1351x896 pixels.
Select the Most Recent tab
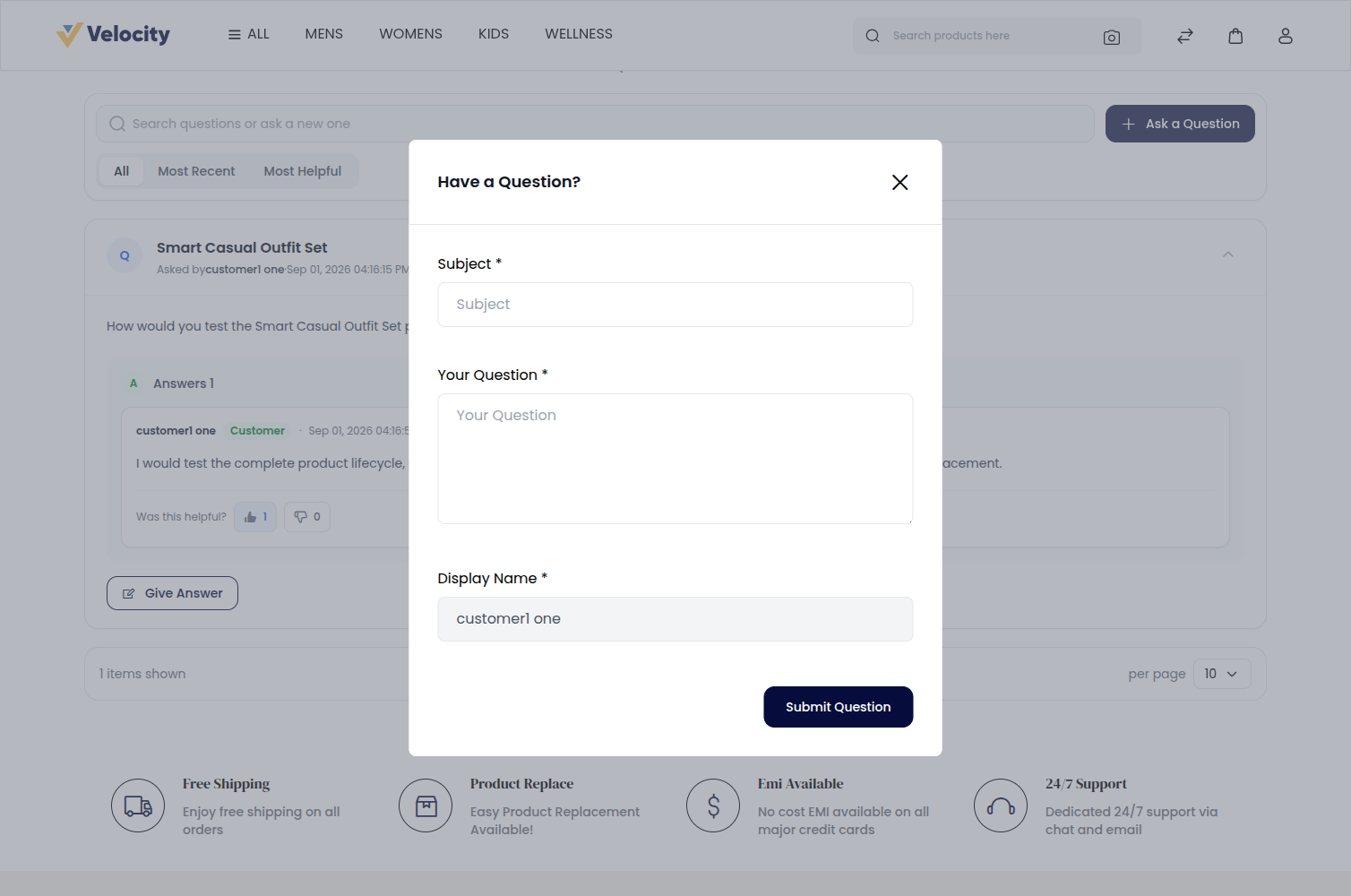coord(196,171)
